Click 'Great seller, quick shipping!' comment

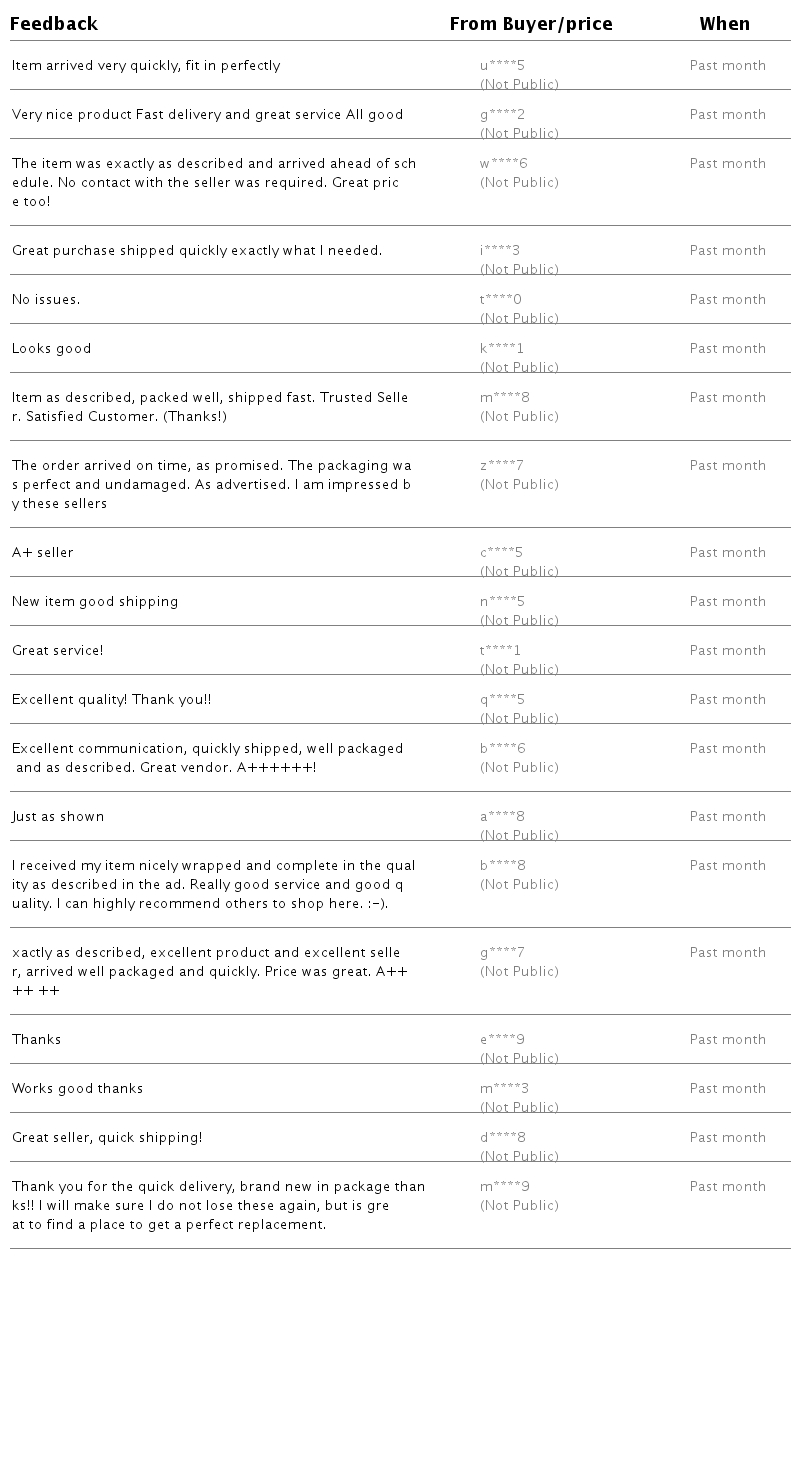click(107, 1138)
